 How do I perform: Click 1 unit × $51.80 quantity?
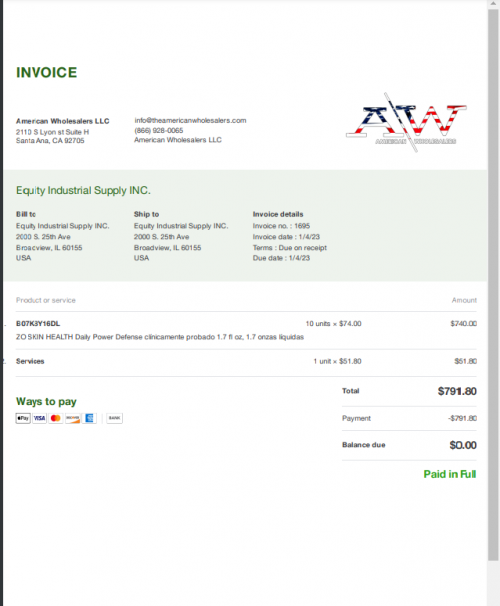pos(337,361)
